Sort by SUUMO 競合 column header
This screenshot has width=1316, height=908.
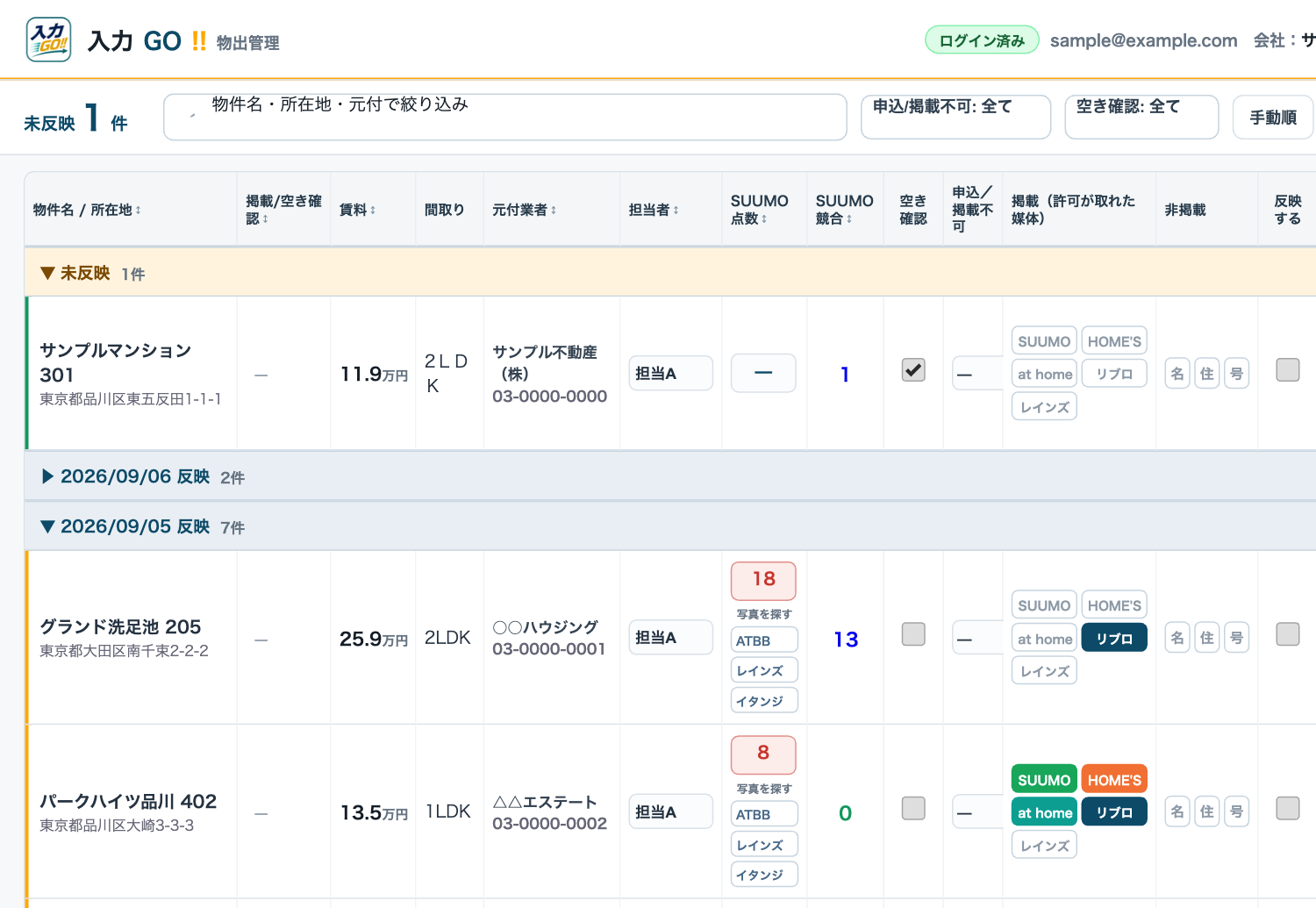point(844,210)
